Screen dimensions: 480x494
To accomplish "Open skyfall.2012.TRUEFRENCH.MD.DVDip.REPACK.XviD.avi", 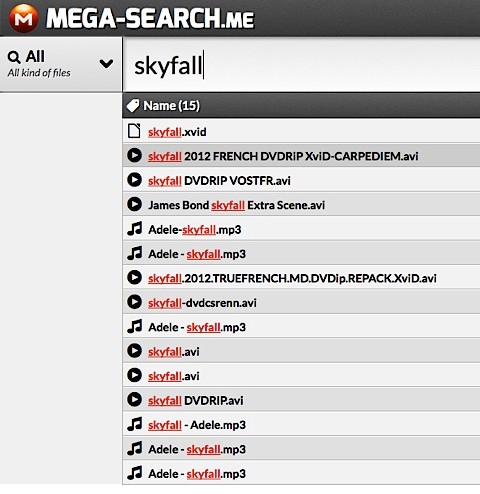I will (292, 278).
